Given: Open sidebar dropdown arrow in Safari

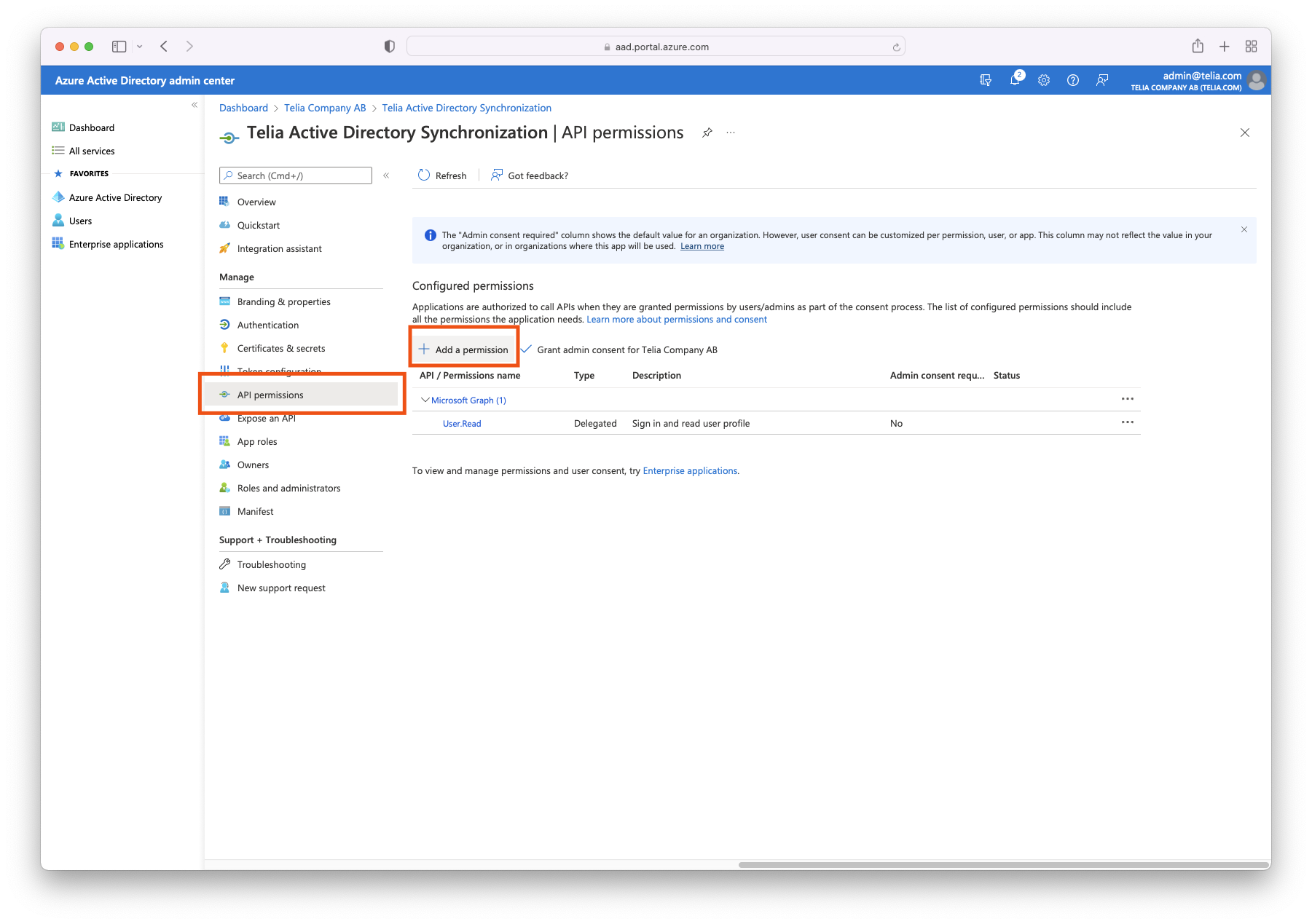Looking at the screenshot, I should 139,46.
